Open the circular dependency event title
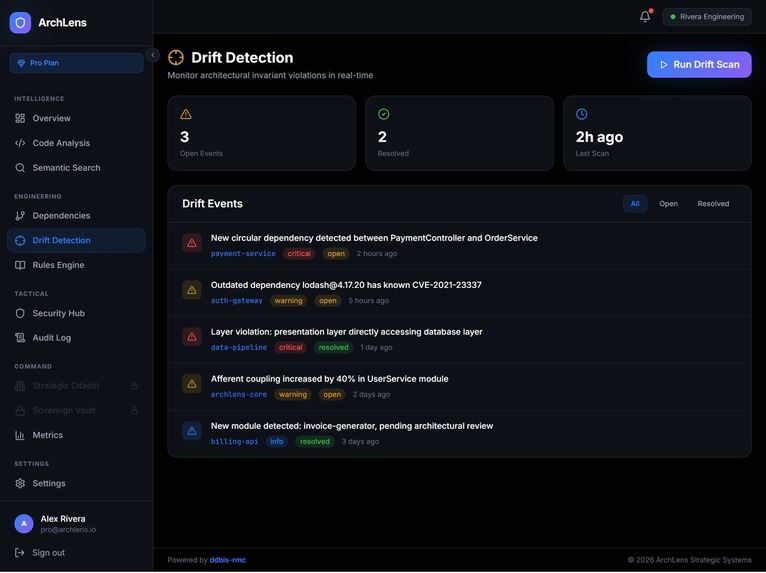The width and height of the screenshot is (766, 573). click(x=374, y=238)
